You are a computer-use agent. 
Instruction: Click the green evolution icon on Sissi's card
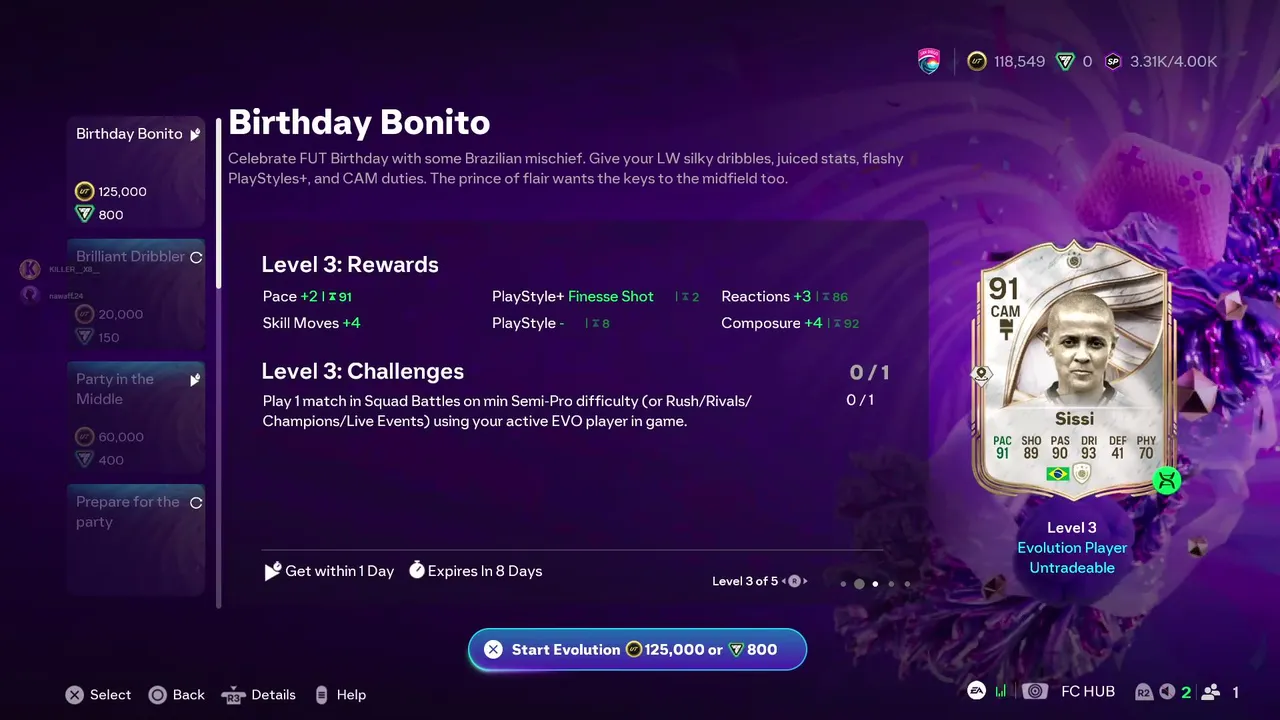coord(1166,481)
